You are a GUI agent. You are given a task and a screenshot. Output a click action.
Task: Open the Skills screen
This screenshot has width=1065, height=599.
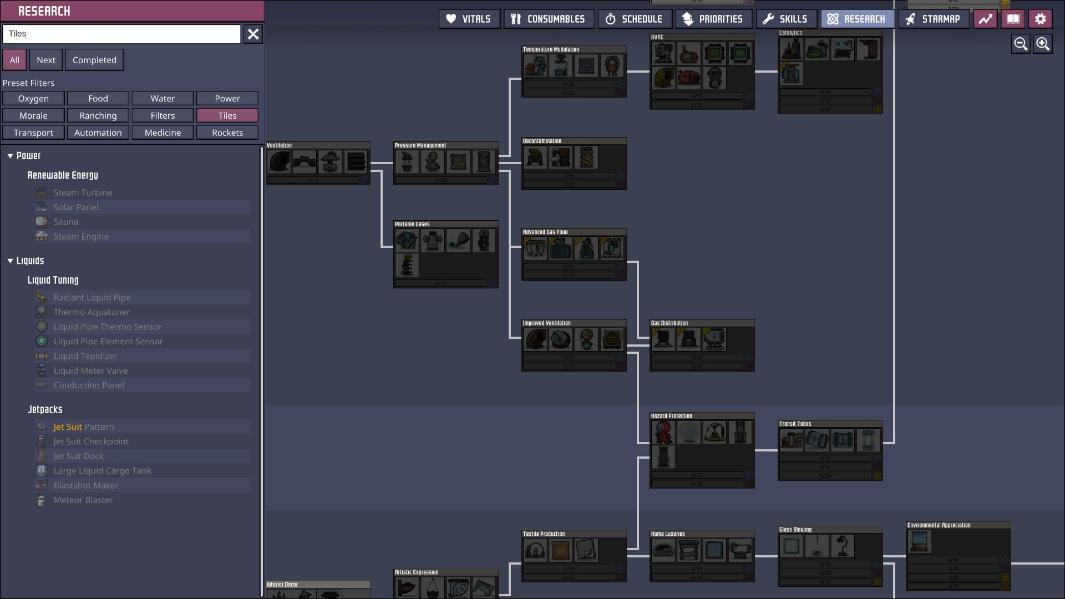tap(785, 19)
